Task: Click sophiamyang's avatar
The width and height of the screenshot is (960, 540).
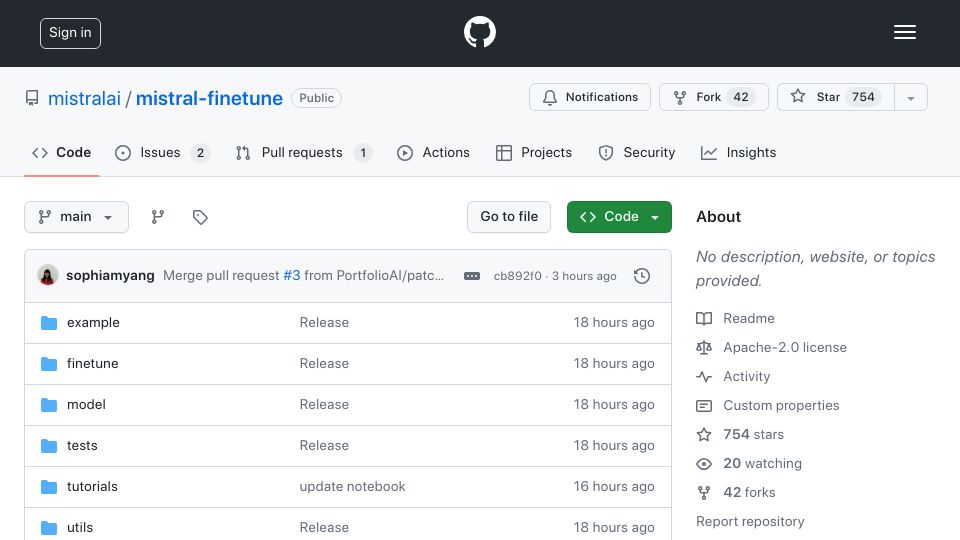Action: click(x=48, y=276)
